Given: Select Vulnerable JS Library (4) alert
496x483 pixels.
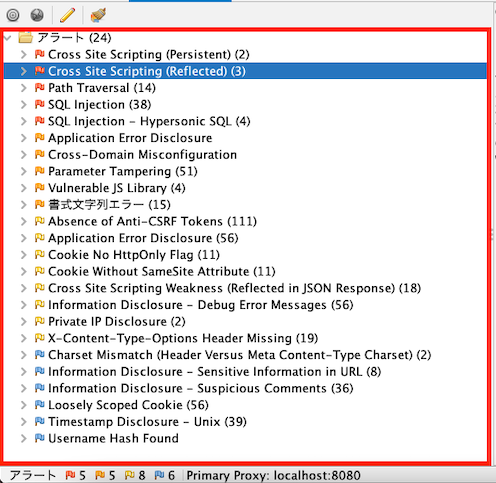Looking at the screenshot, I should 117,188.
